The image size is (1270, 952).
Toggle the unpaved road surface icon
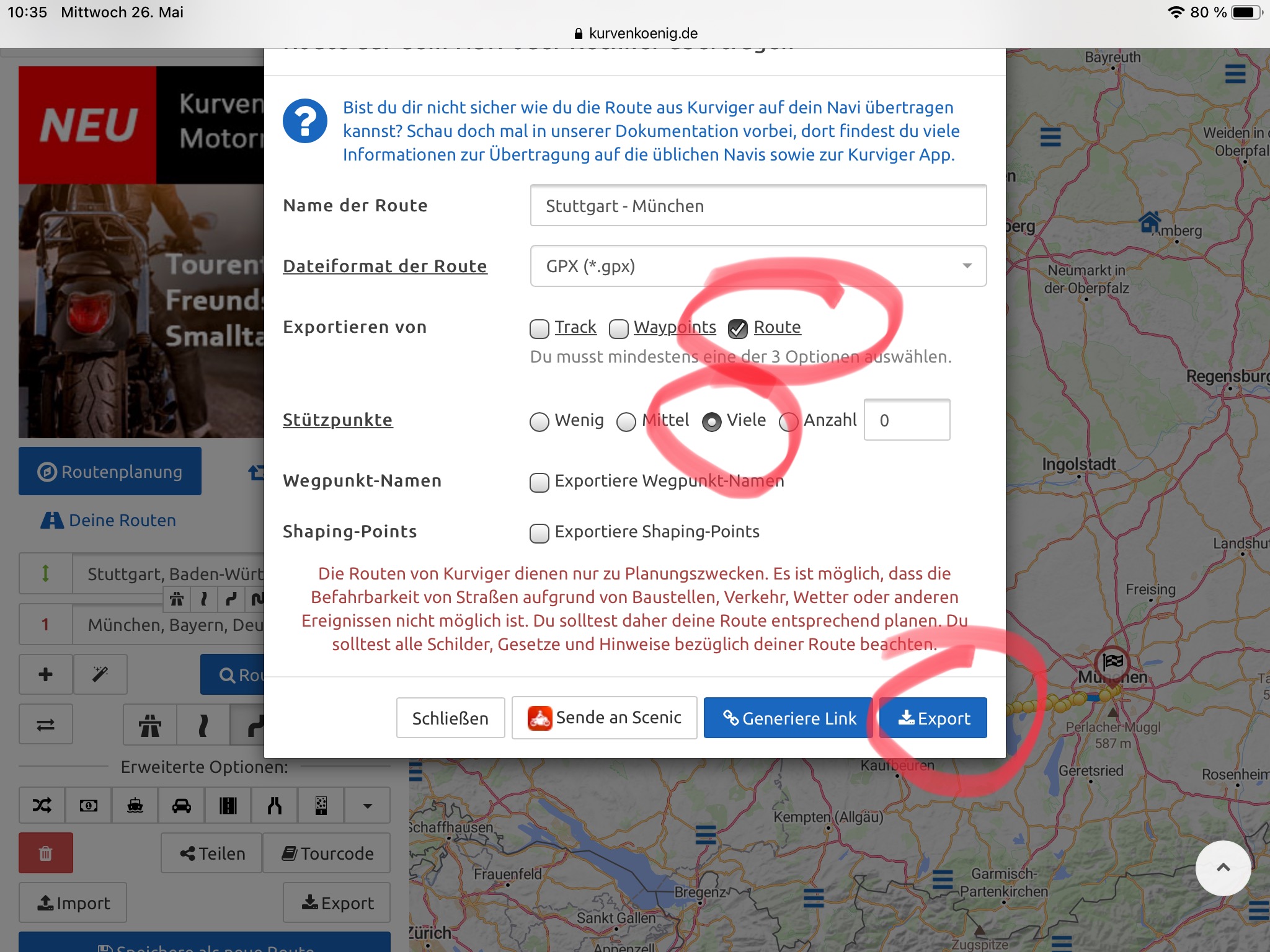321,805
